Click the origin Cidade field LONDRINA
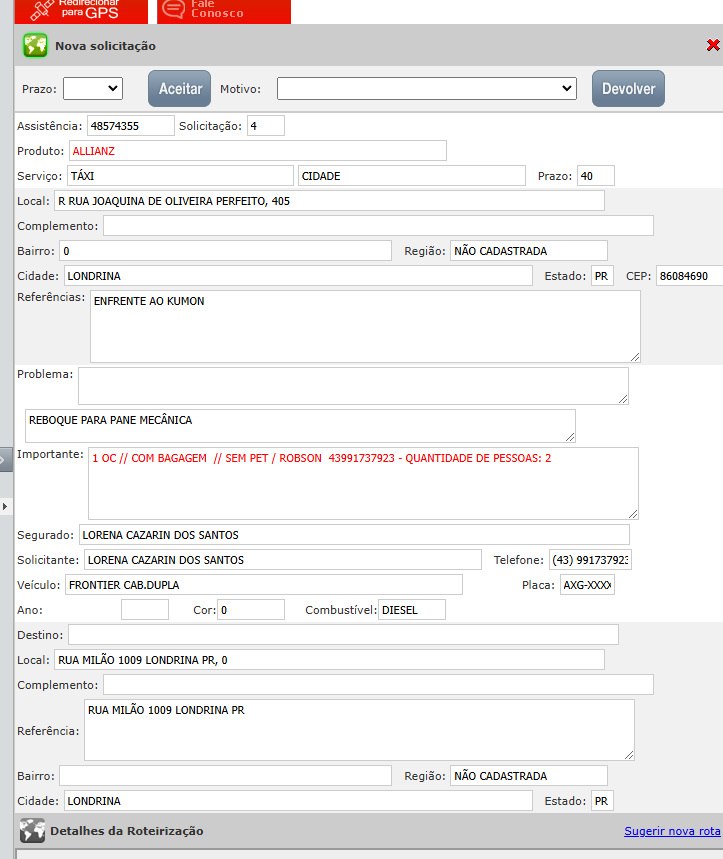This screenshot has height=859, width=723. coord(298,276)
